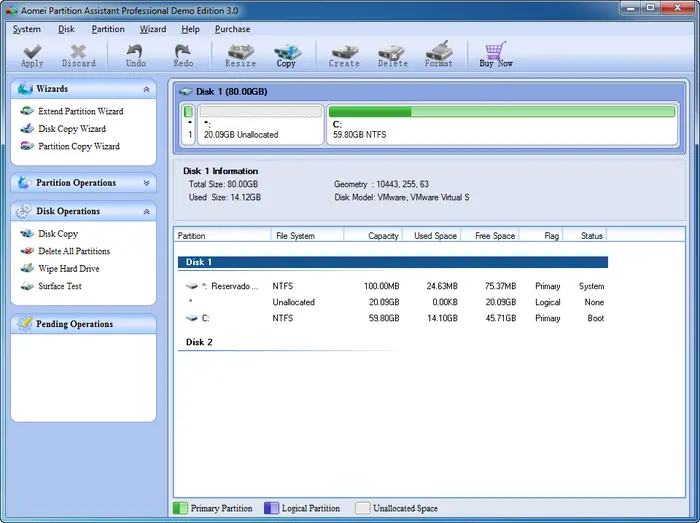Collapse the Wizards panel
The height and width of the screenshot is (523, 700).
(147, 89)
